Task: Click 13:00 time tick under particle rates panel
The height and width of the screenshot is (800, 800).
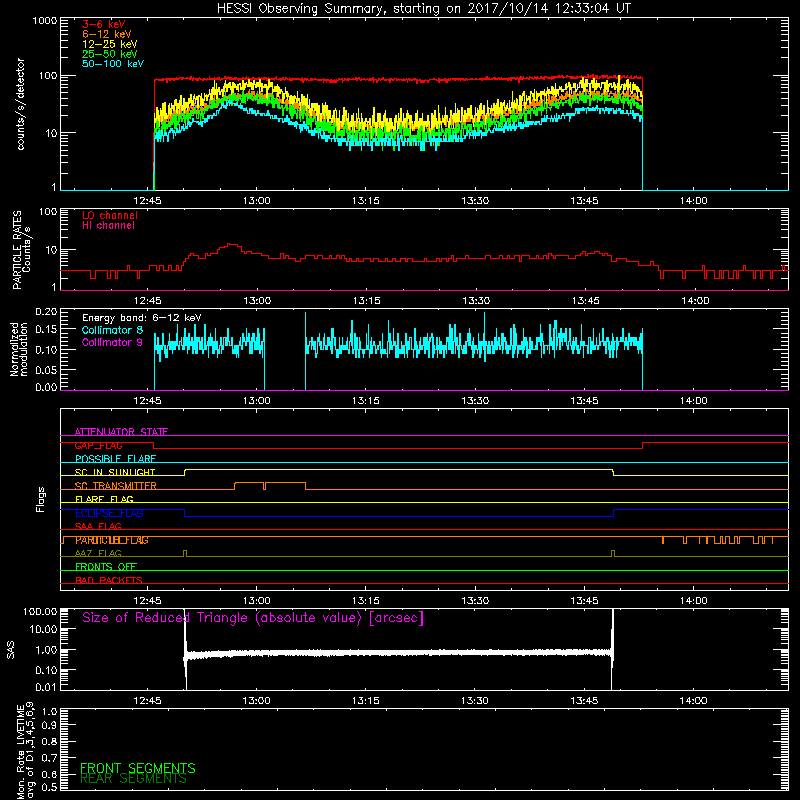Action: (x=257, y=301)
